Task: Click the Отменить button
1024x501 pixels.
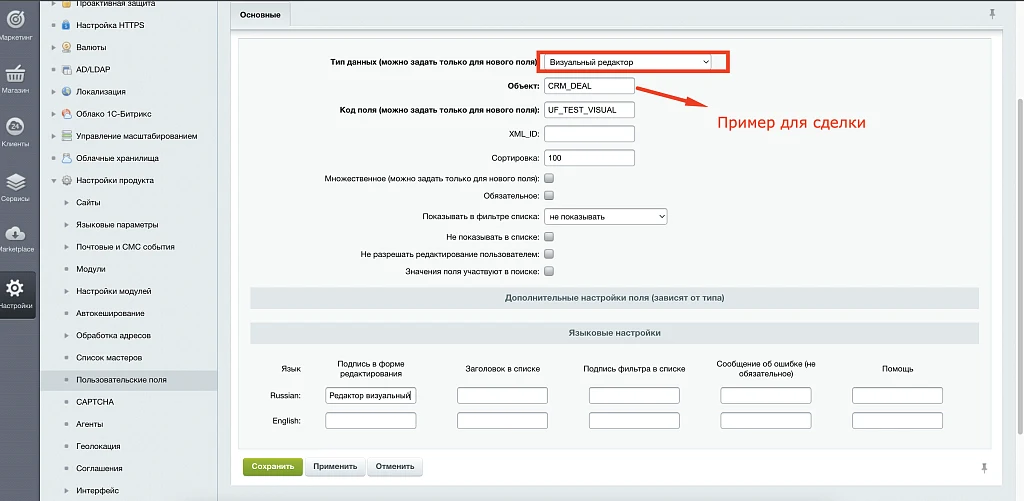Action: pos(395,466)
